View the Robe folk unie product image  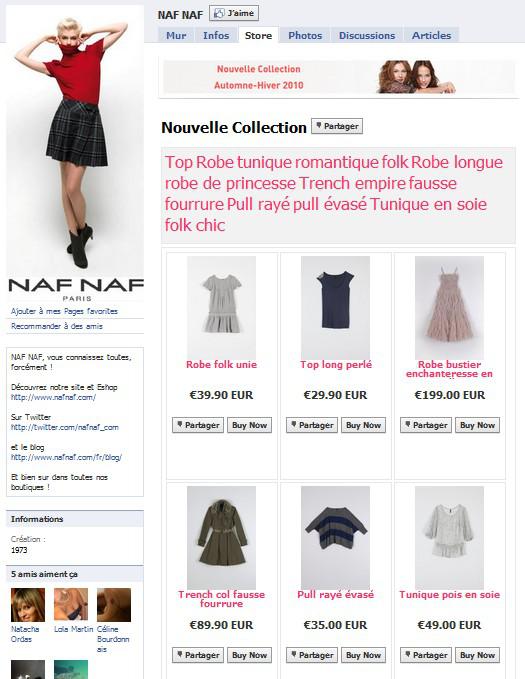coord(221,307)
